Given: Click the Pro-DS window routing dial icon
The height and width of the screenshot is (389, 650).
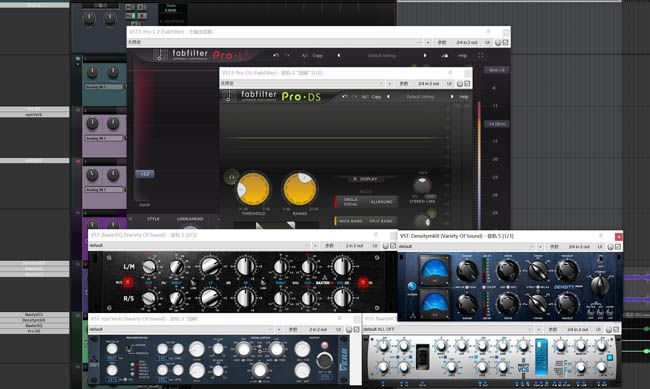Looking at the screenshot, I should pos(459,83).
